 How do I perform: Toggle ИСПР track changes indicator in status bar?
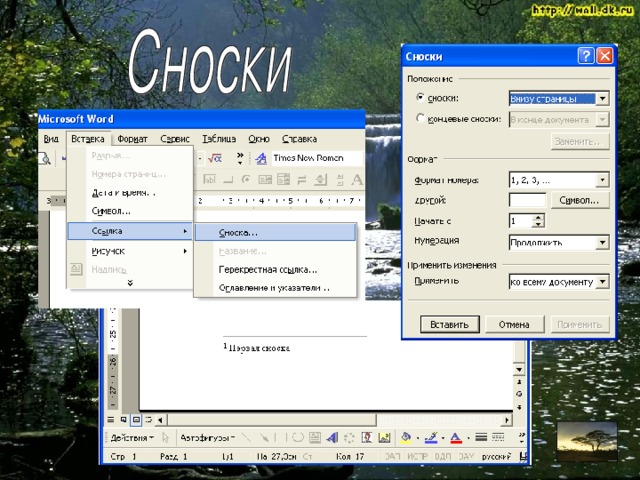(x=417, y=456)
